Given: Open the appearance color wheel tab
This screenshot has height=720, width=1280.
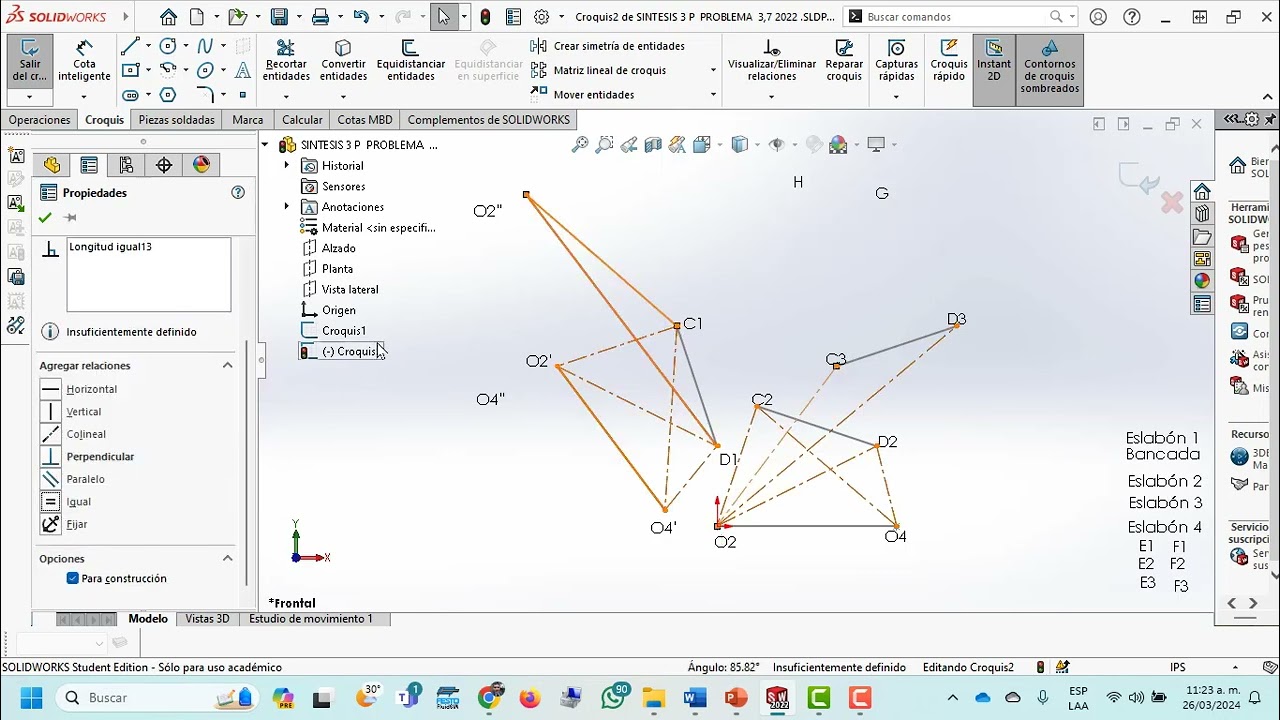Looking at the screenshot, I should (201, 165).
